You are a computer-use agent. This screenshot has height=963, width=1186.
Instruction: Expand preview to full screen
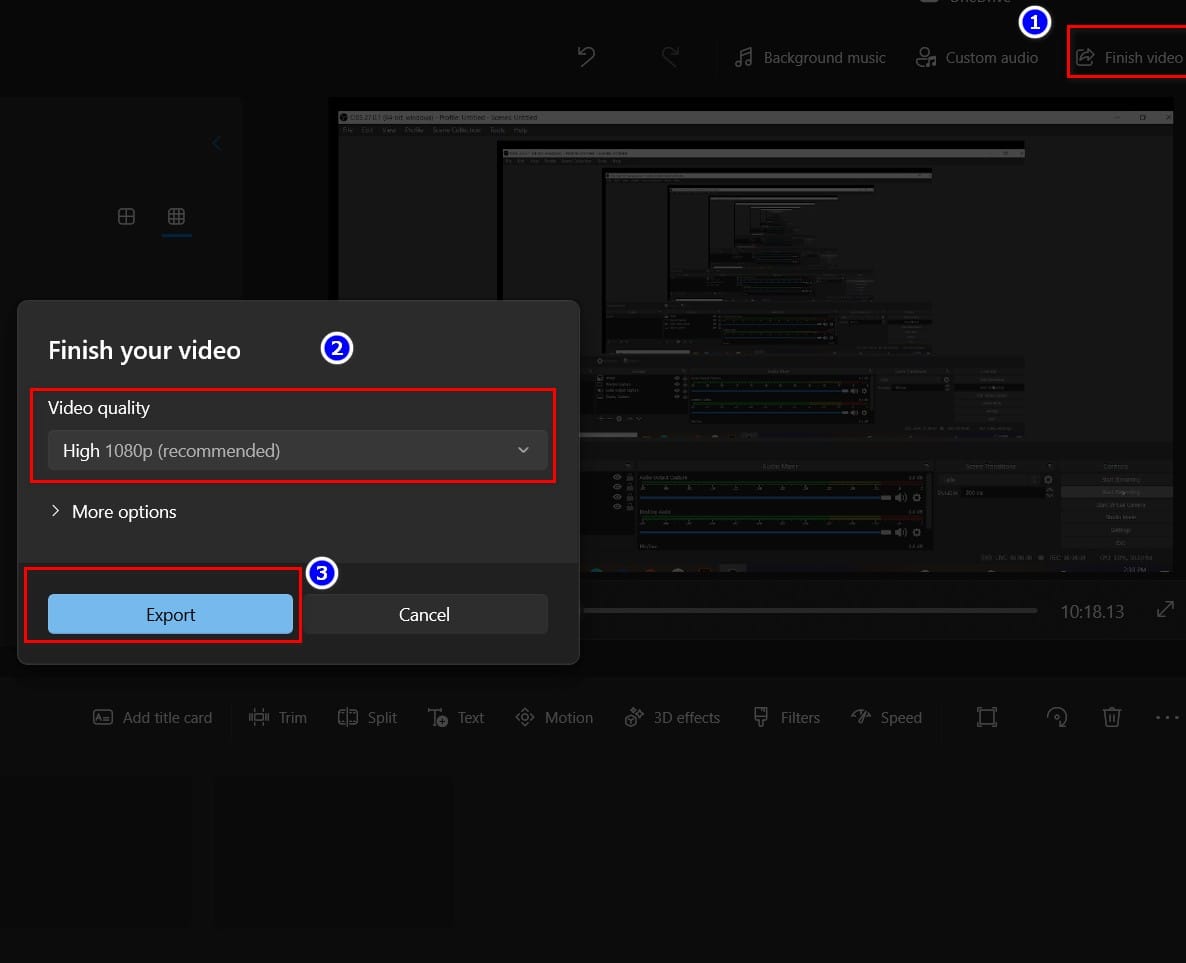tap(1165, 610)
